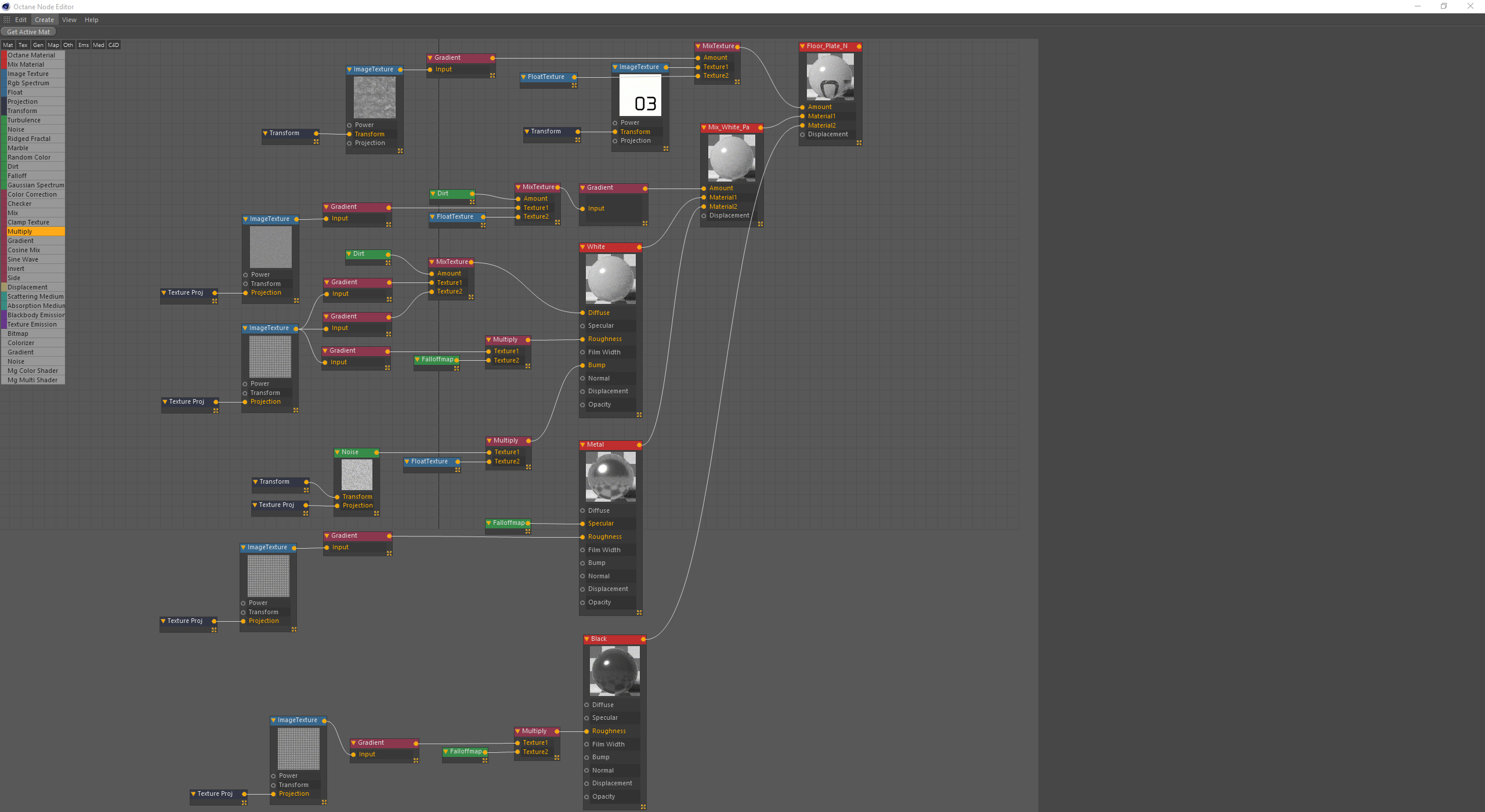Open the View menu

(x=69, y=20)
